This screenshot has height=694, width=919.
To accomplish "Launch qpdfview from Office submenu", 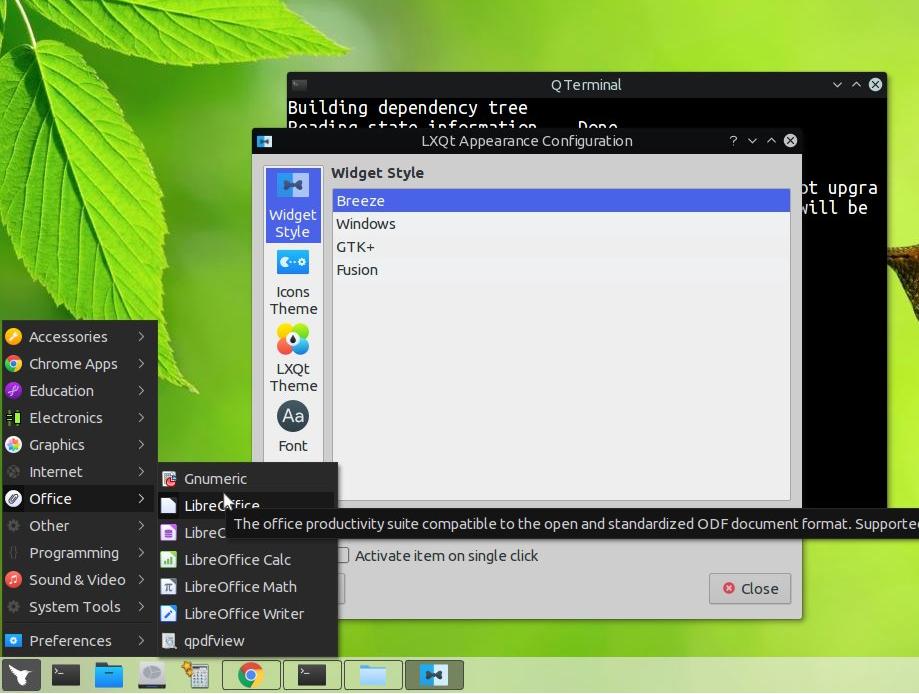I will click(x=247, y=640).
